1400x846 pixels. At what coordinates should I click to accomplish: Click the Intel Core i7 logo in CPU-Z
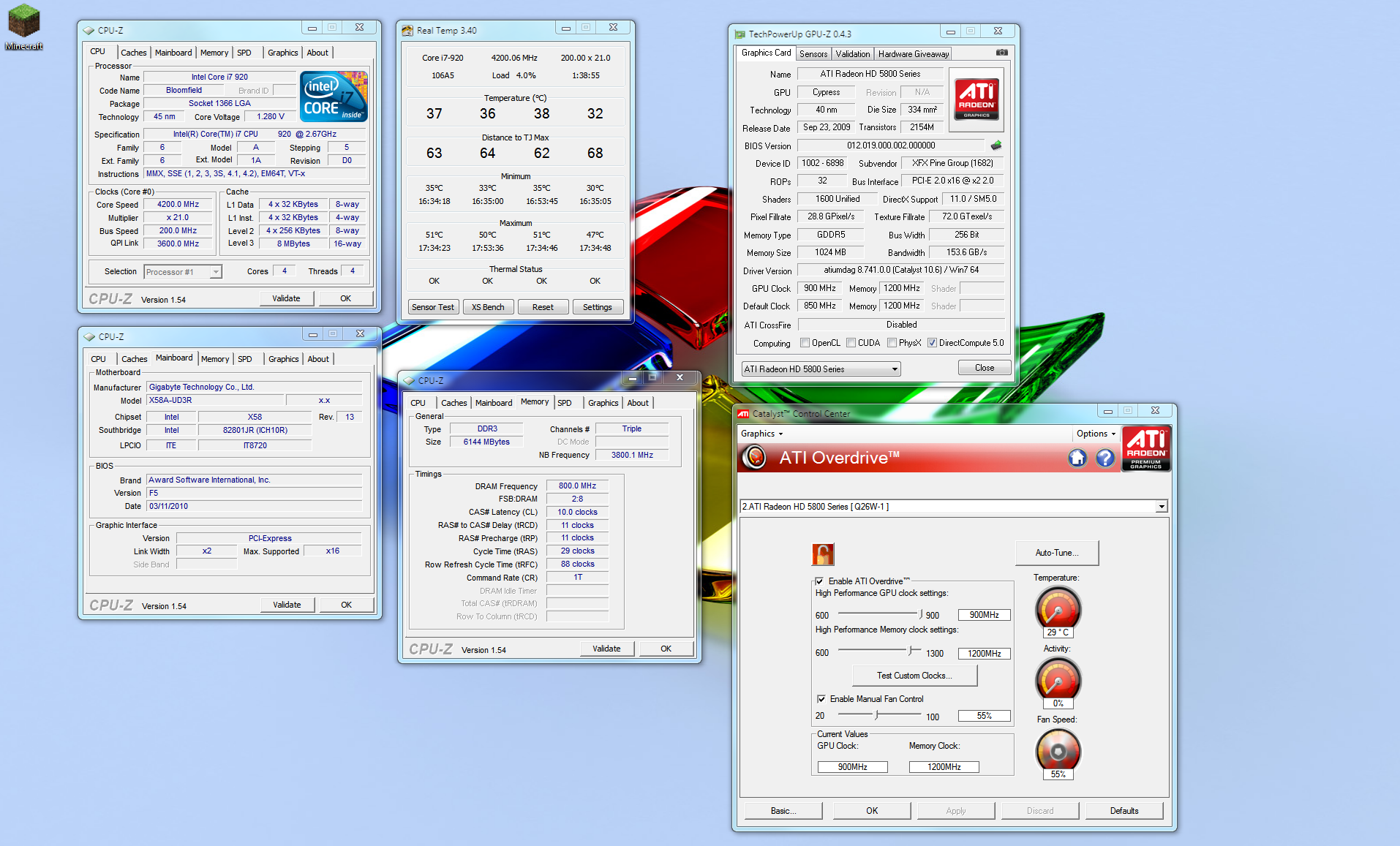point(334,97)
